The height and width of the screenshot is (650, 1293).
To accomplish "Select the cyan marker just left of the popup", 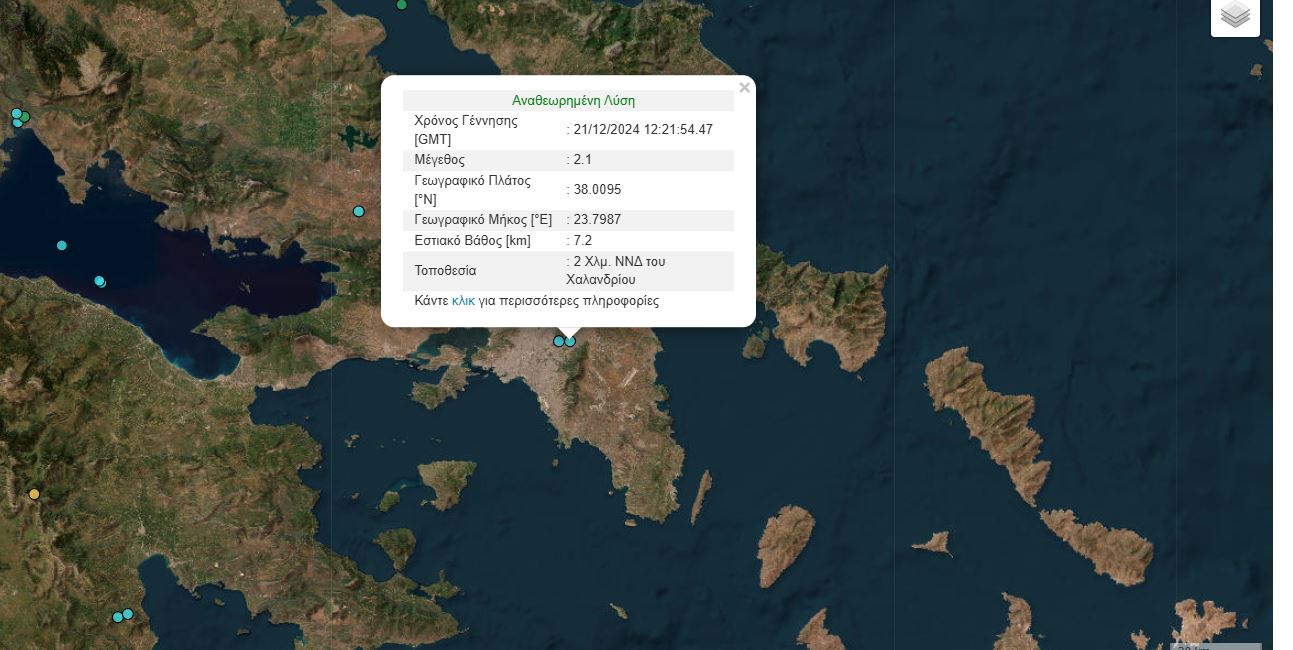I will 359,211.
